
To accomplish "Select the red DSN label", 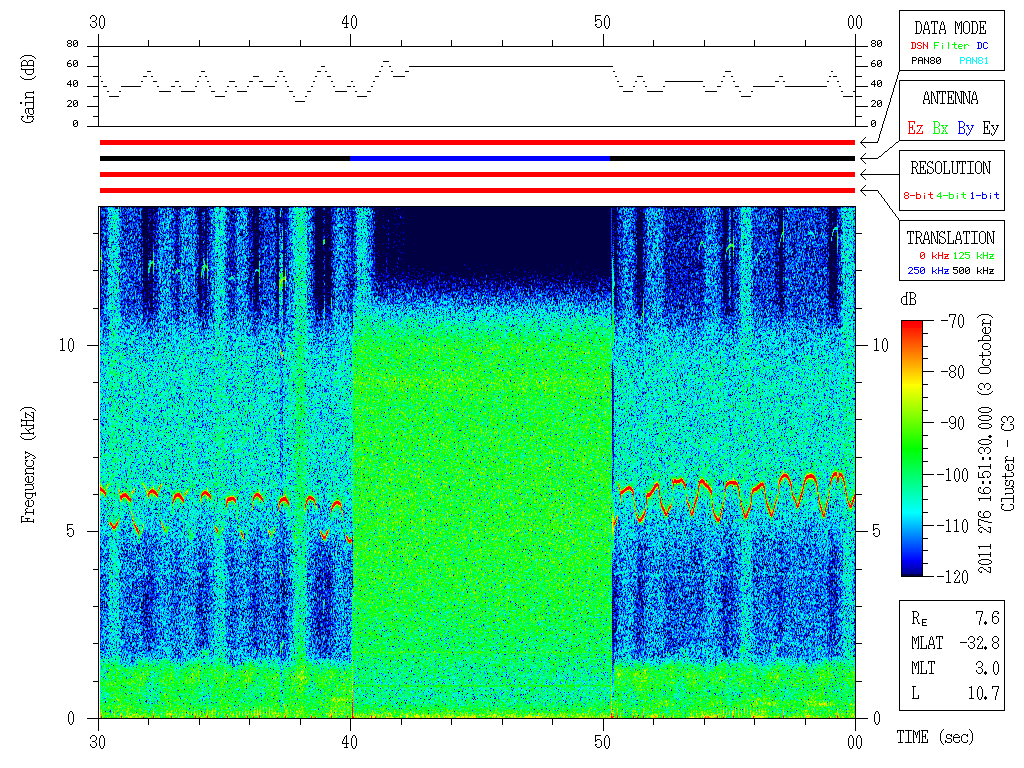I will (919, 46).
